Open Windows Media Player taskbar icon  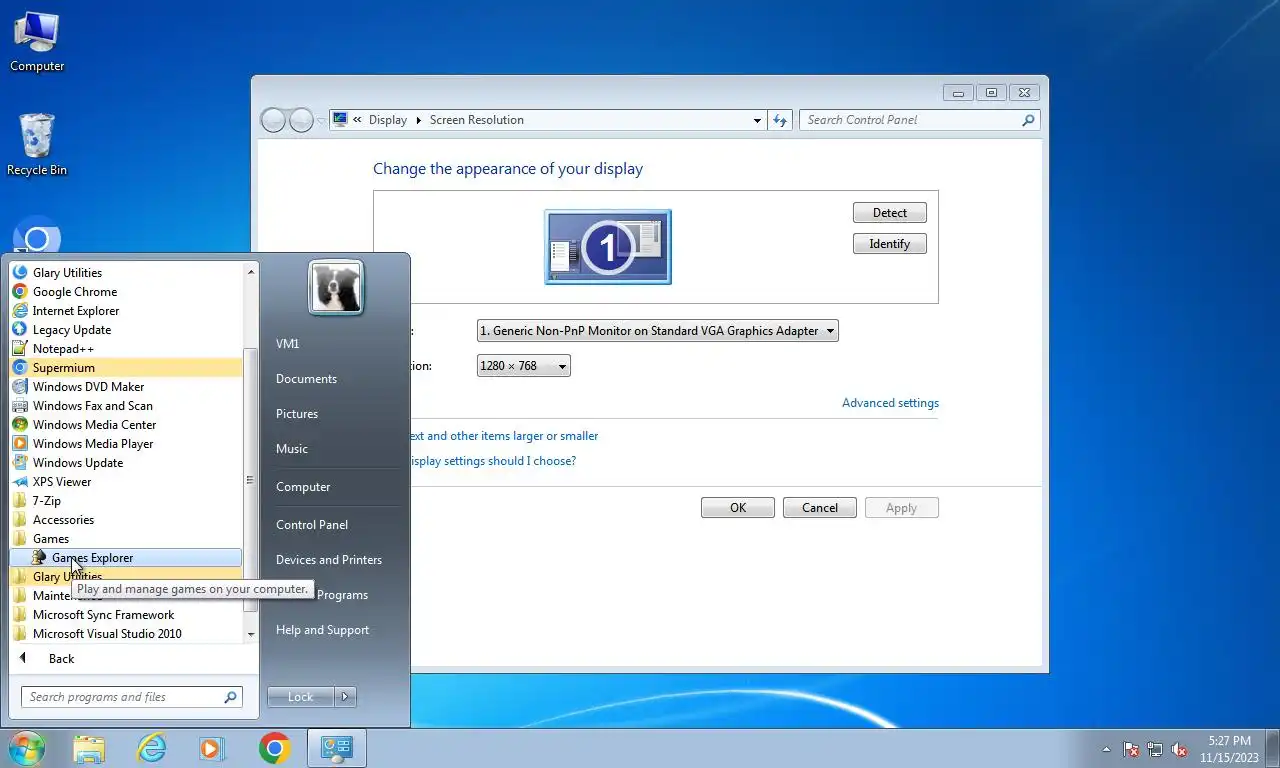pyautogui.click(x=211, y=748)
